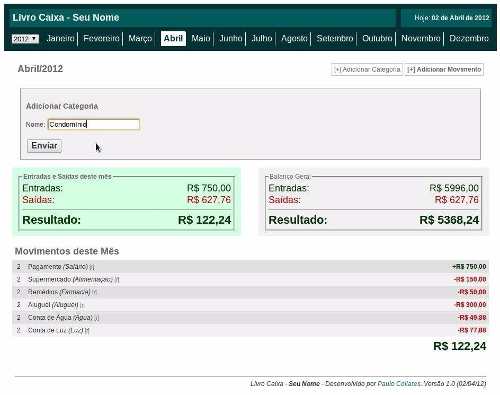Go to the Maio month tab
The width and height of the screenshot is (500, 395).
[201, 38]
